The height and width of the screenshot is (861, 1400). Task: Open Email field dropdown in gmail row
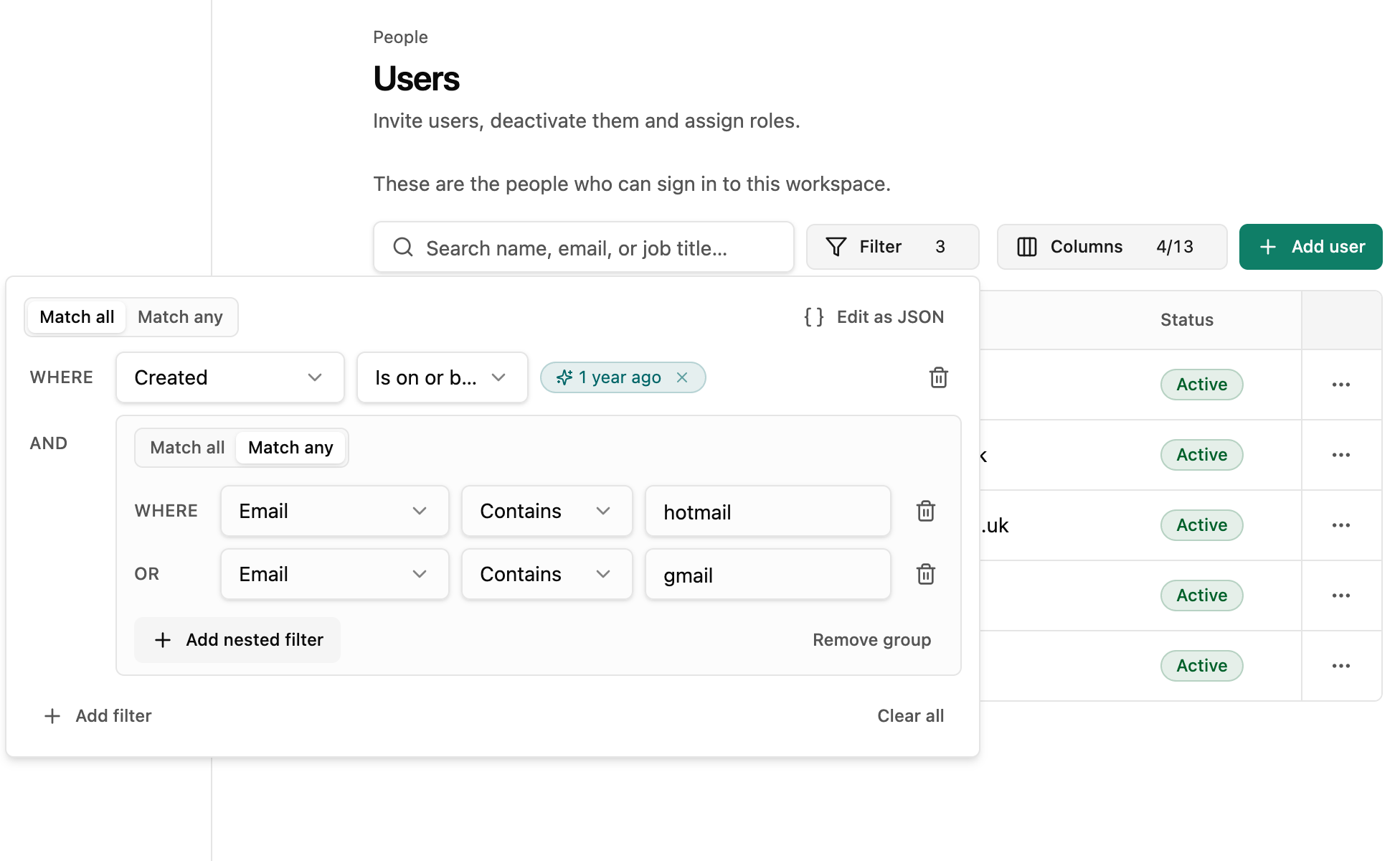point(335,574)
